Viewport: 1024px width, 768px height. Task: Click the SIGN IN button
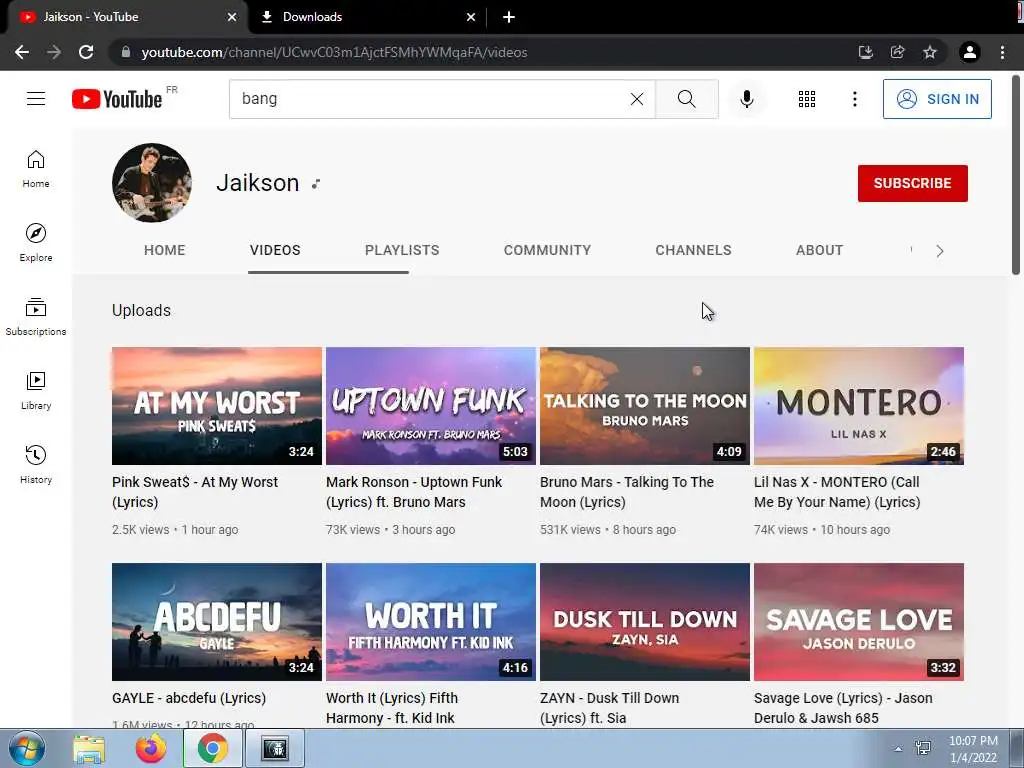pyautogui.click(x=937, y=99)
